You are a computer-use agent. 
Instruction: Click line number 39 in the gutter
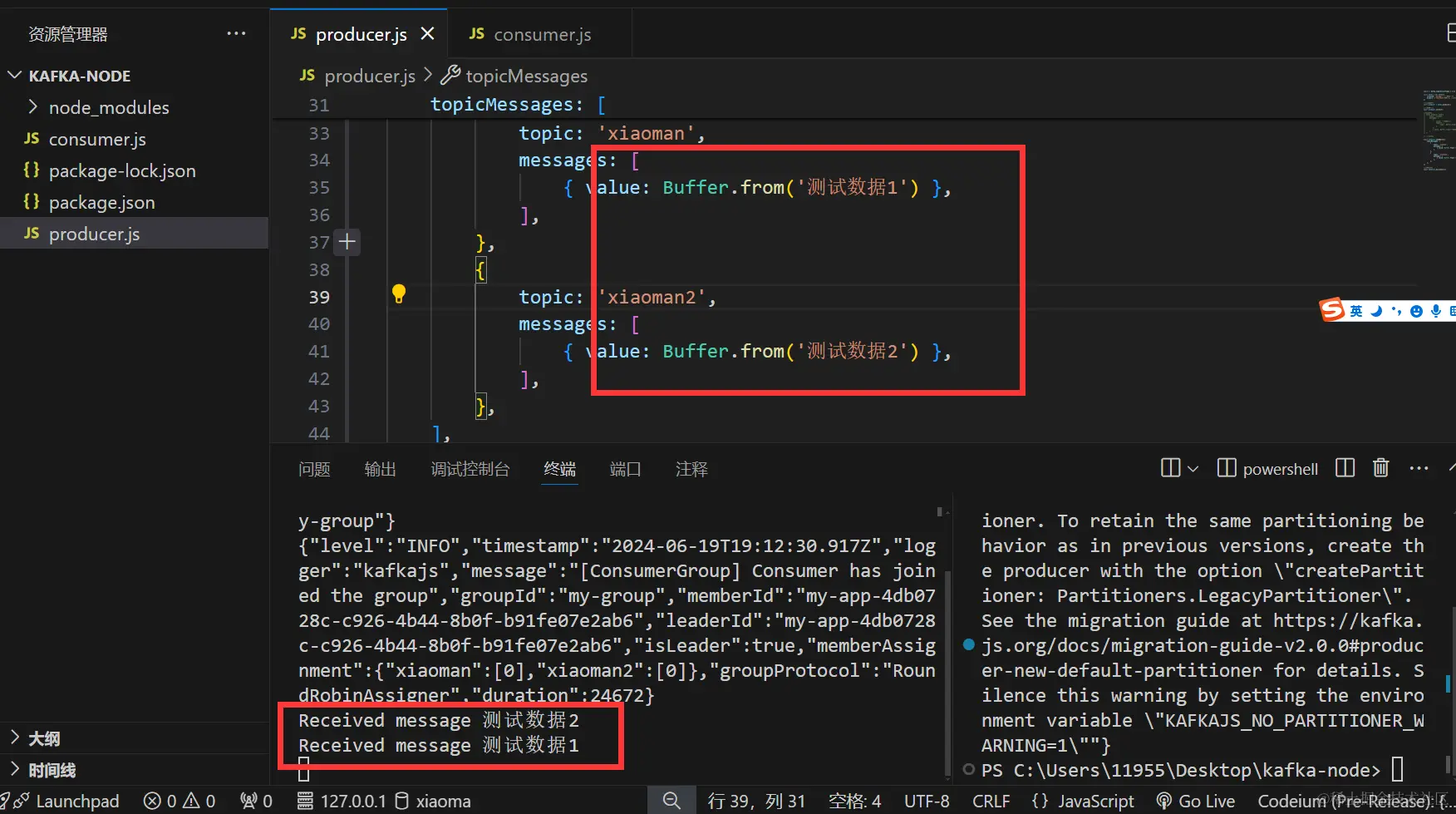pyautogui.click(x=319, y=297)
